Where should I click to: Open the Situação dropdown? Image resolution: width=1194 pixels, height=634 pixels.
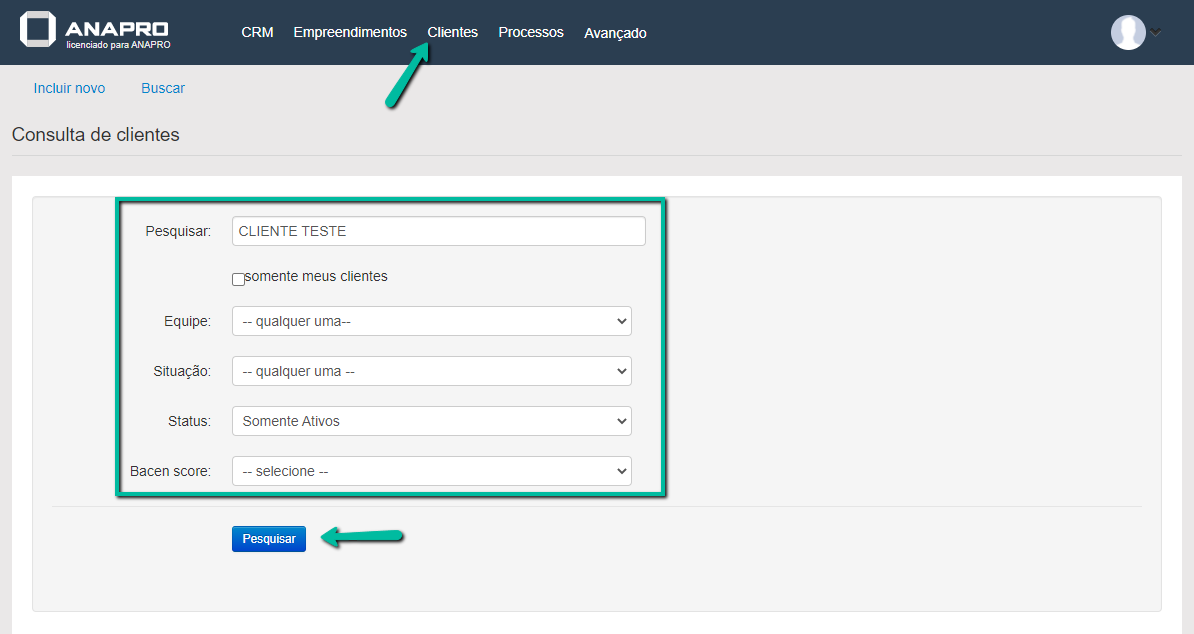coord(431,371)
